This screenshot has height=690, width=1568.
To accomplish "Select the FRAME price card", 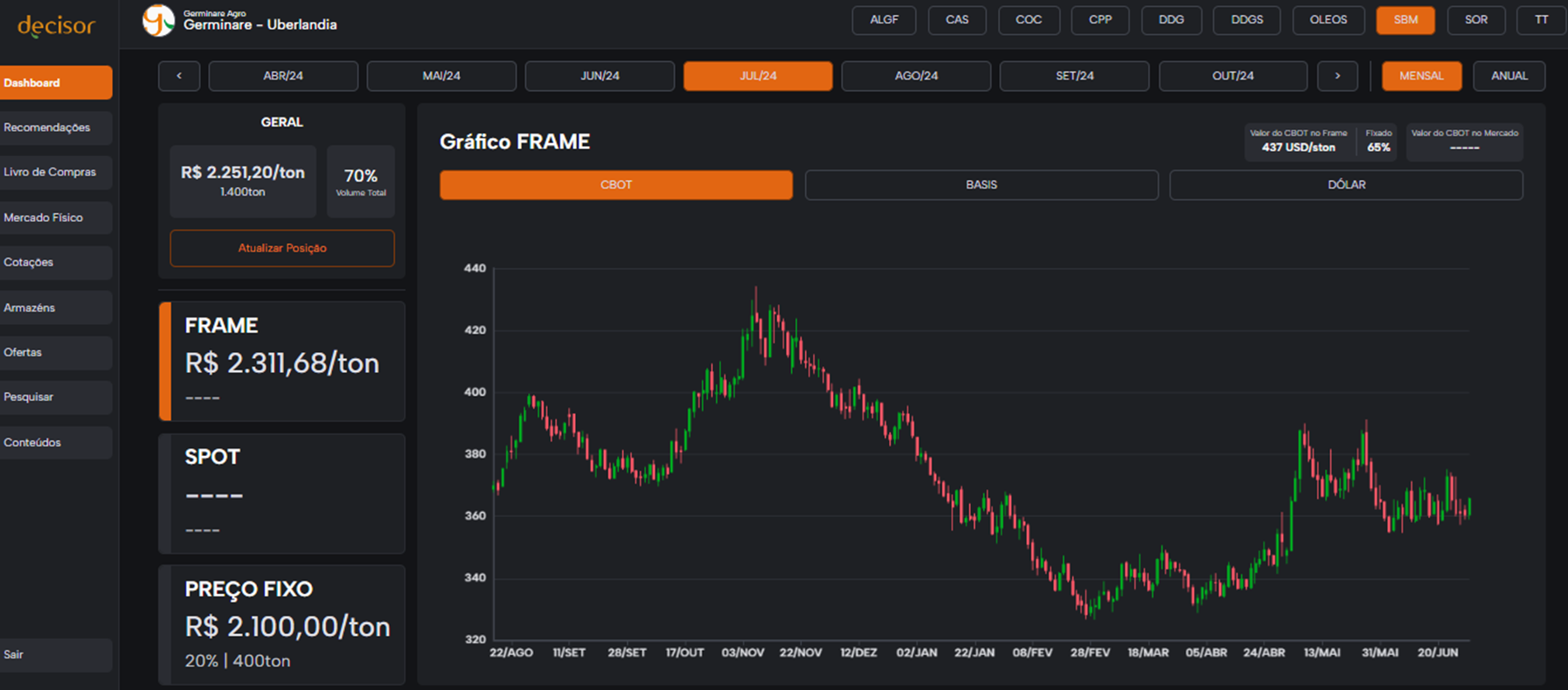I will [282, 361].
